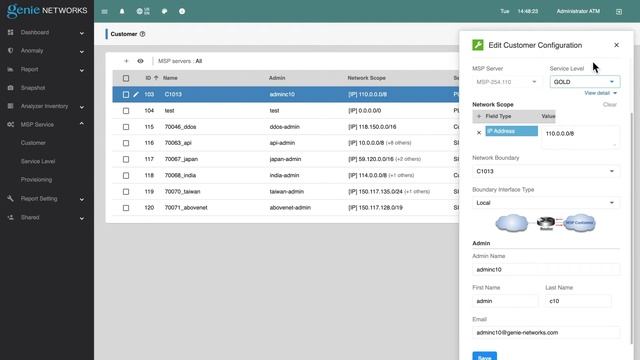Open the language globe selector

143,11
